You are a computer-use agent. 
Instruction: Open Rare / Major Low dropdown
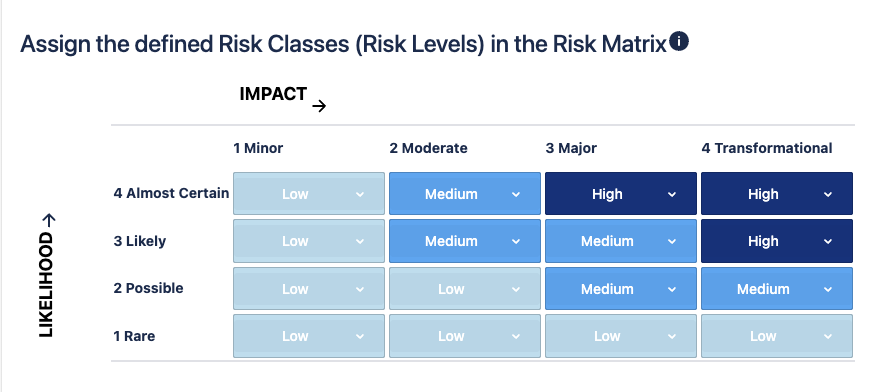621,336
